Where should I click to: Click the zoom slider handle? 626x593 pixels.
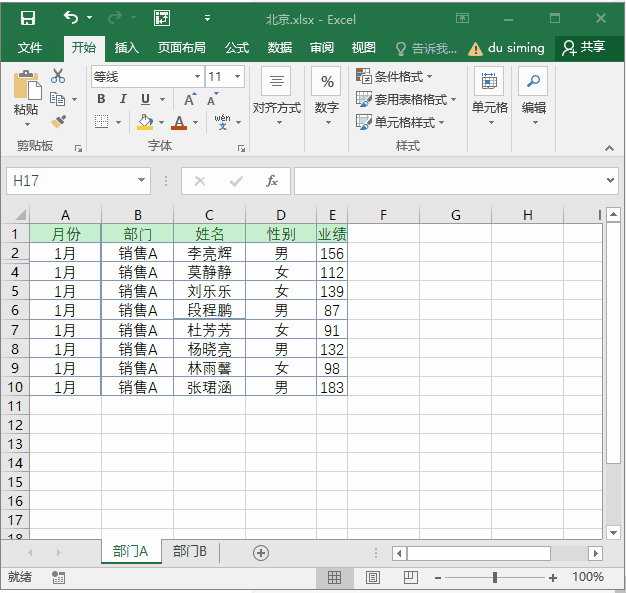(495, 577)
